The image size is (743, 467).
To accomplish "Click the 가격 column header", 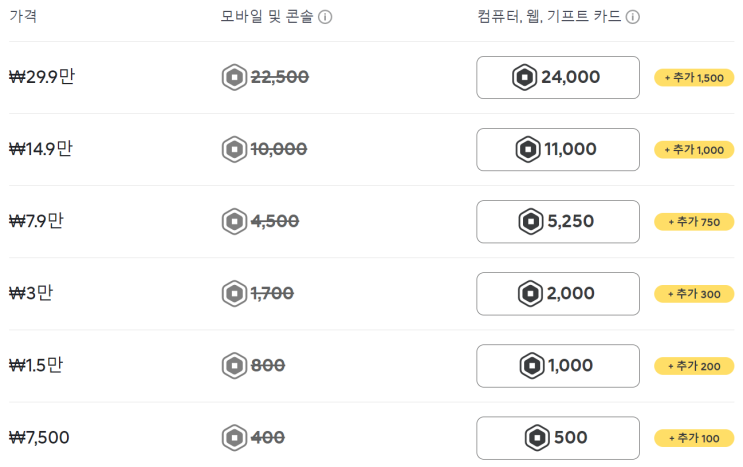I will pos(23,17).
